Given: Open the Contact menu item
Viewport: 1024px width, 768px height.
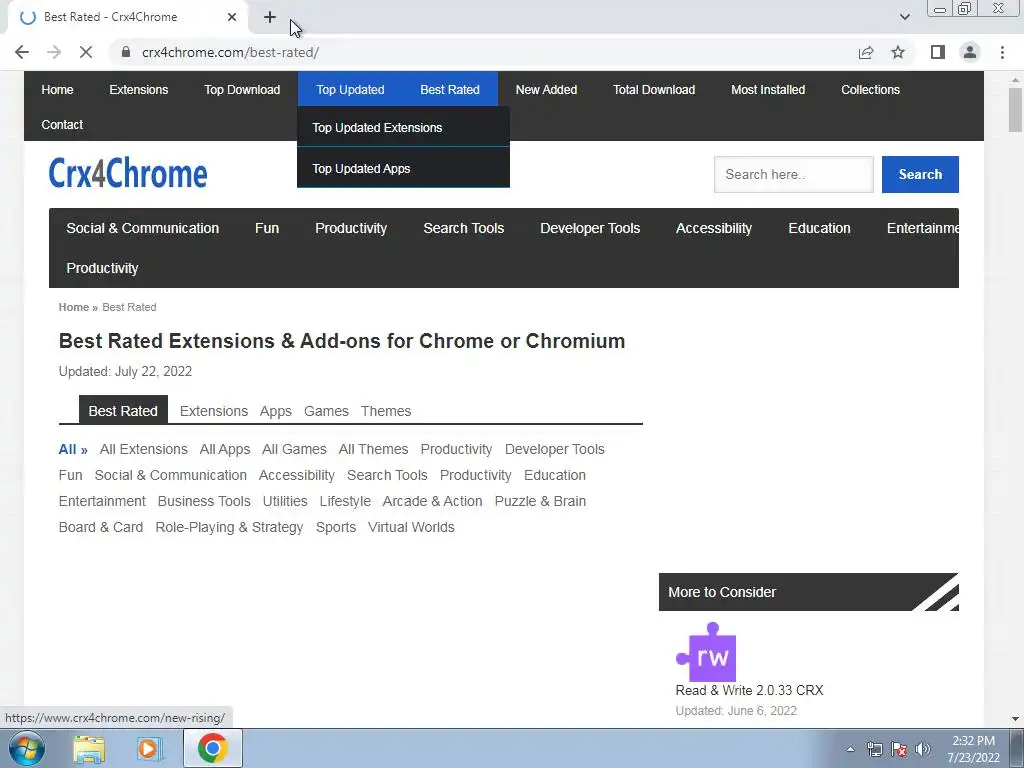Looking at the screenshot, I should (x=62, y=124).
